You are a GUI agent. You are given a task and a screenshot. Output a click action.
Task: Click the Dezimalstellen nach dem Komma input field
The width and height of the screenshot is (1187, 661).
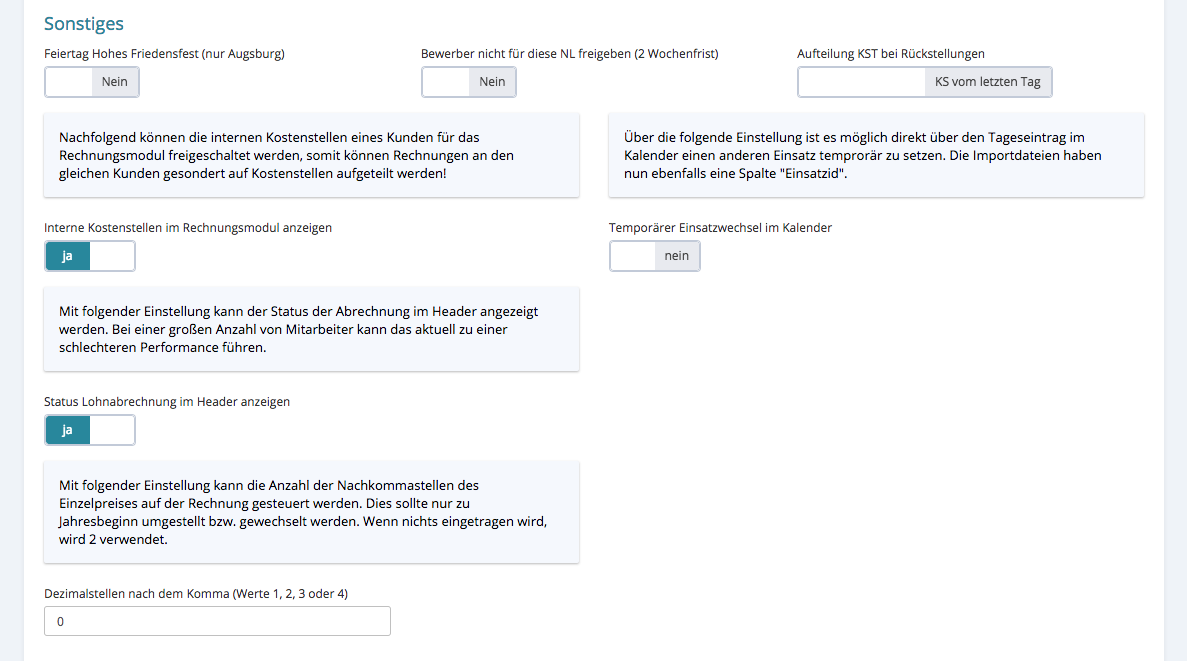point(217,621)
